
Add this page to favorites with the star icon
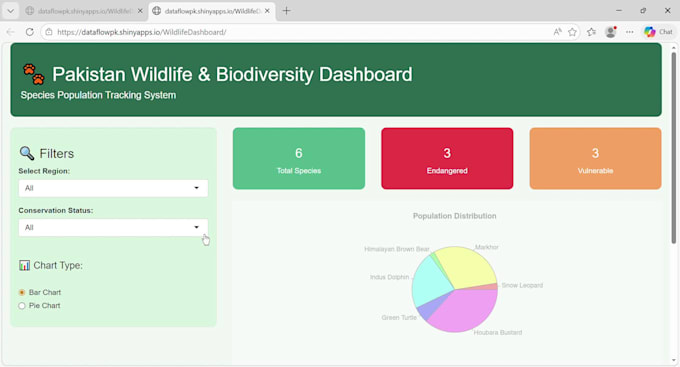tap(572, 32)
